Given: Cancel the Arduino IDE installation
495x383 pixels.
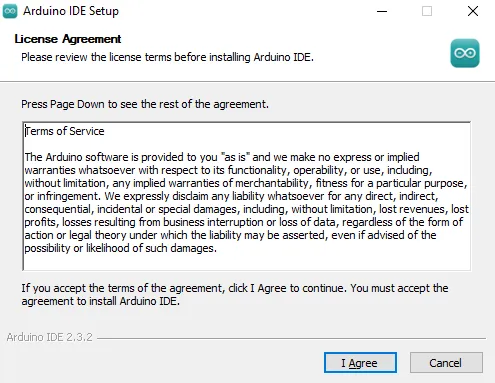Looking at the screenshot, I should point(446,363).
